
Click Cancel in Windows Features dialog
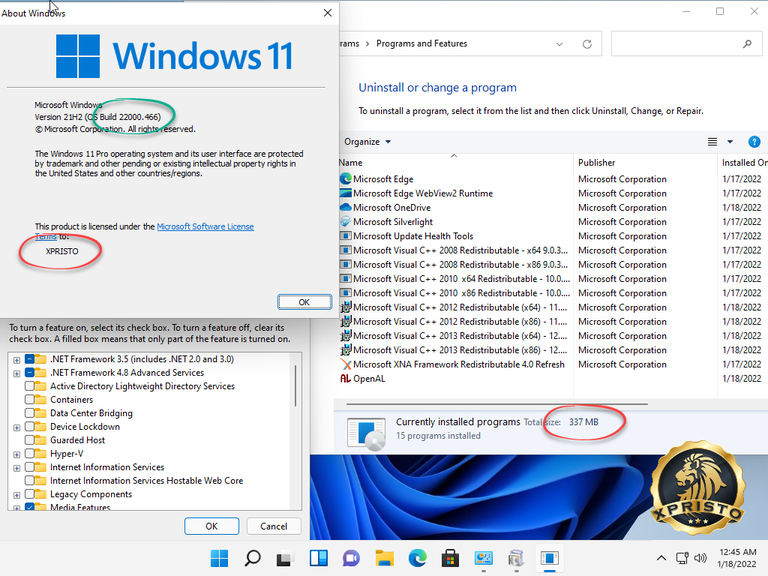coord(274,526)
